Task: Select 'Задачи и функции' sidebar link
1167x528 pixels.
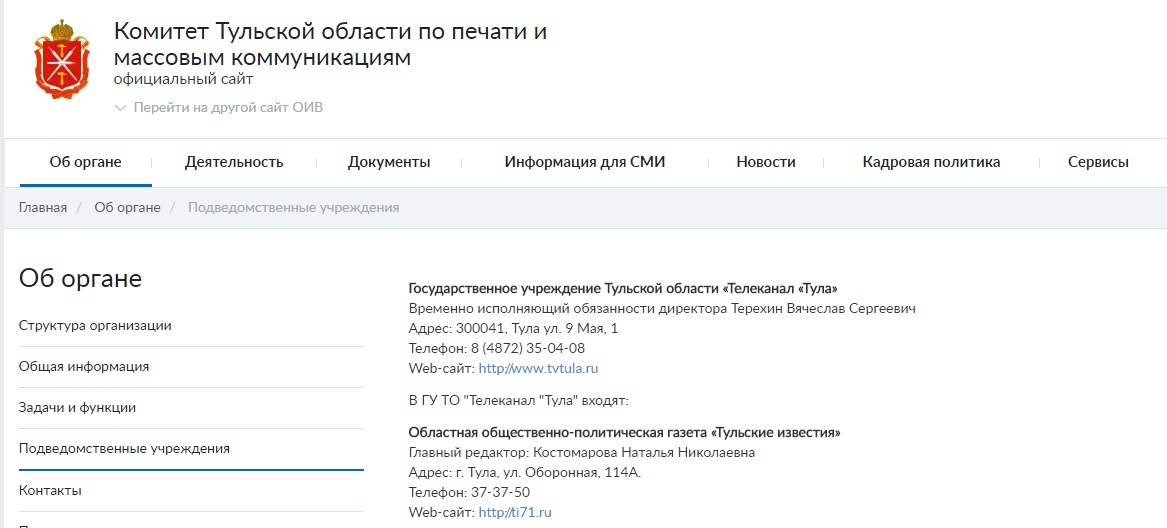Action: 77,407
